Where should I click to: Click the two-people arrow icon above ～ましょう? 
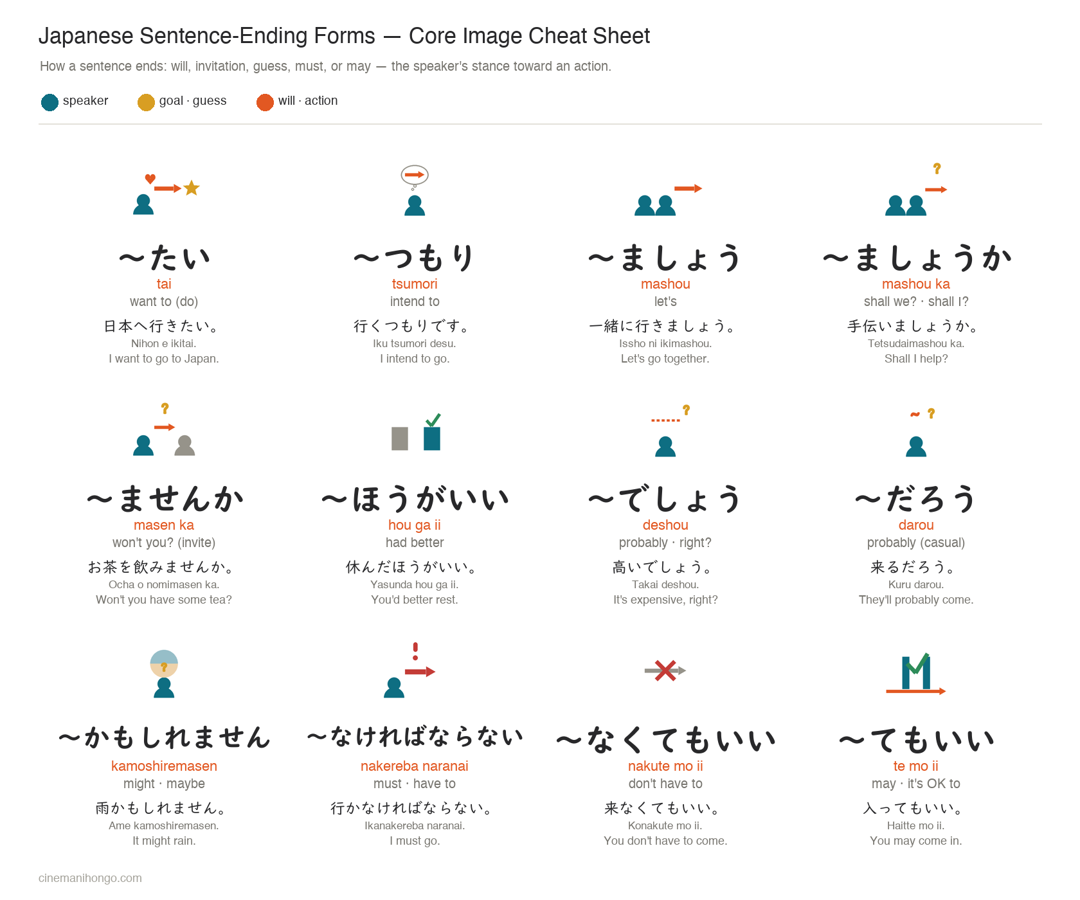(667, 199)
